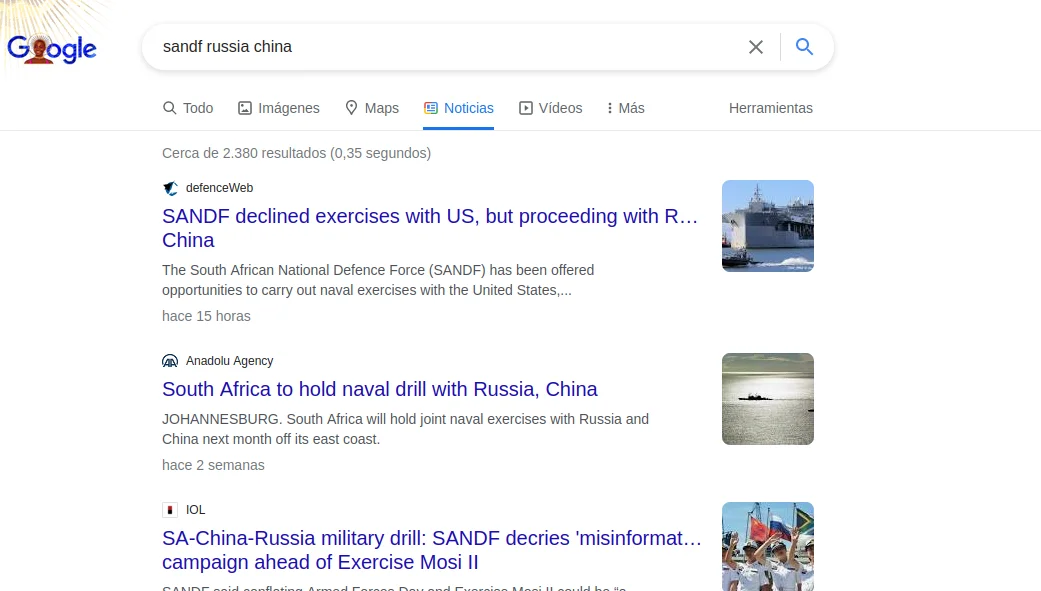Screen dimensions: 1041x591
Task: Click the blue magnifier search button
Action: pos(804,46)
